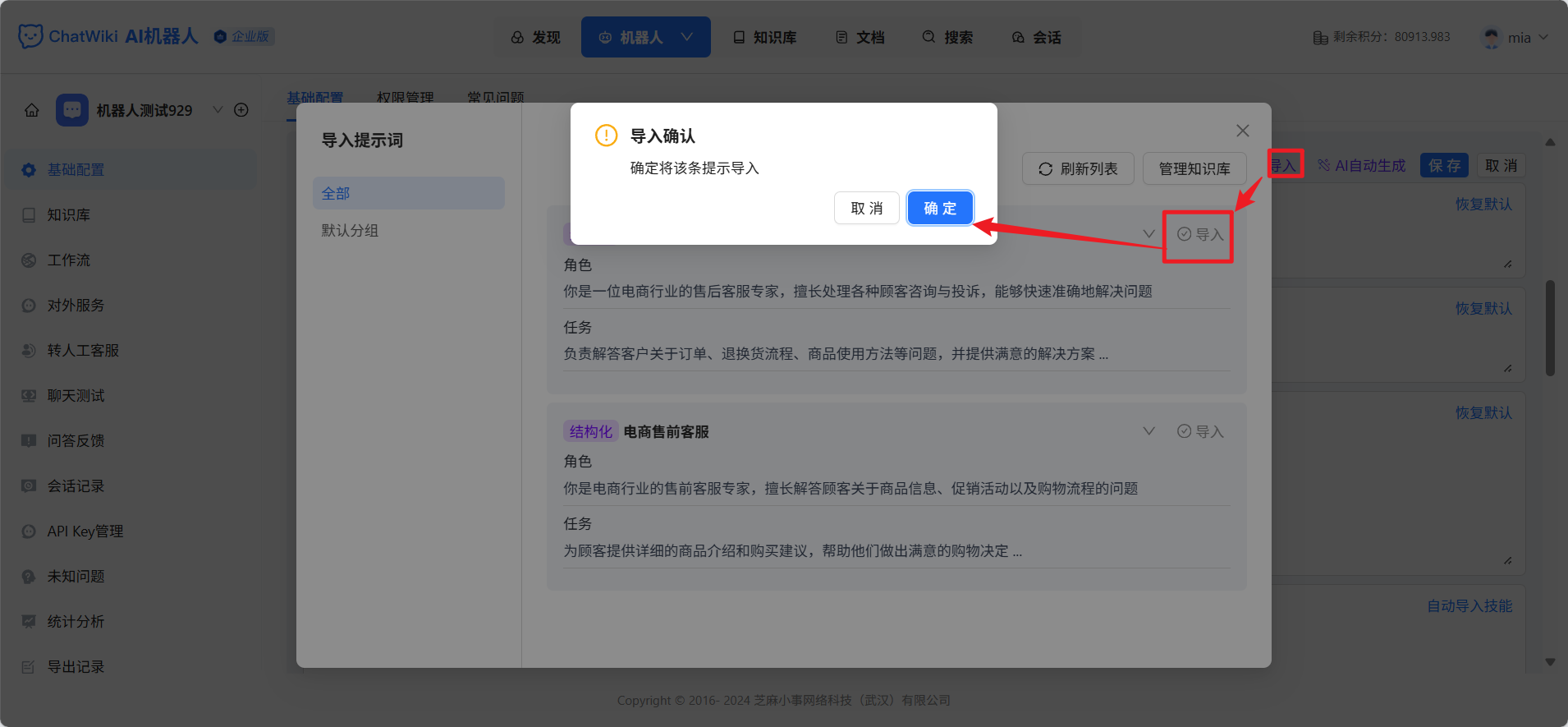The width and height of the screenshot is (1568, 727).
Task: Click AI自动生成 link
Action: click(x=1362, y=166)
